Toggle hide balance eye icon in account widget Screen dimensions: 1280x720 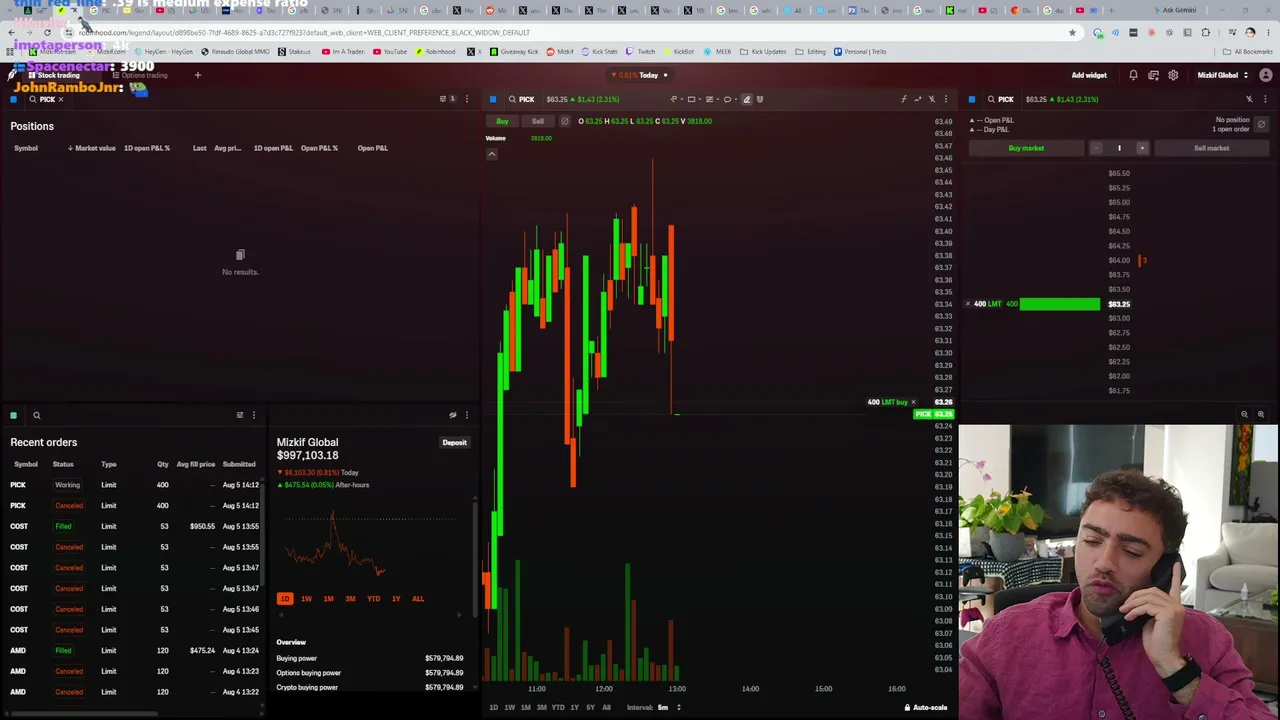click(x=453, y=415)
